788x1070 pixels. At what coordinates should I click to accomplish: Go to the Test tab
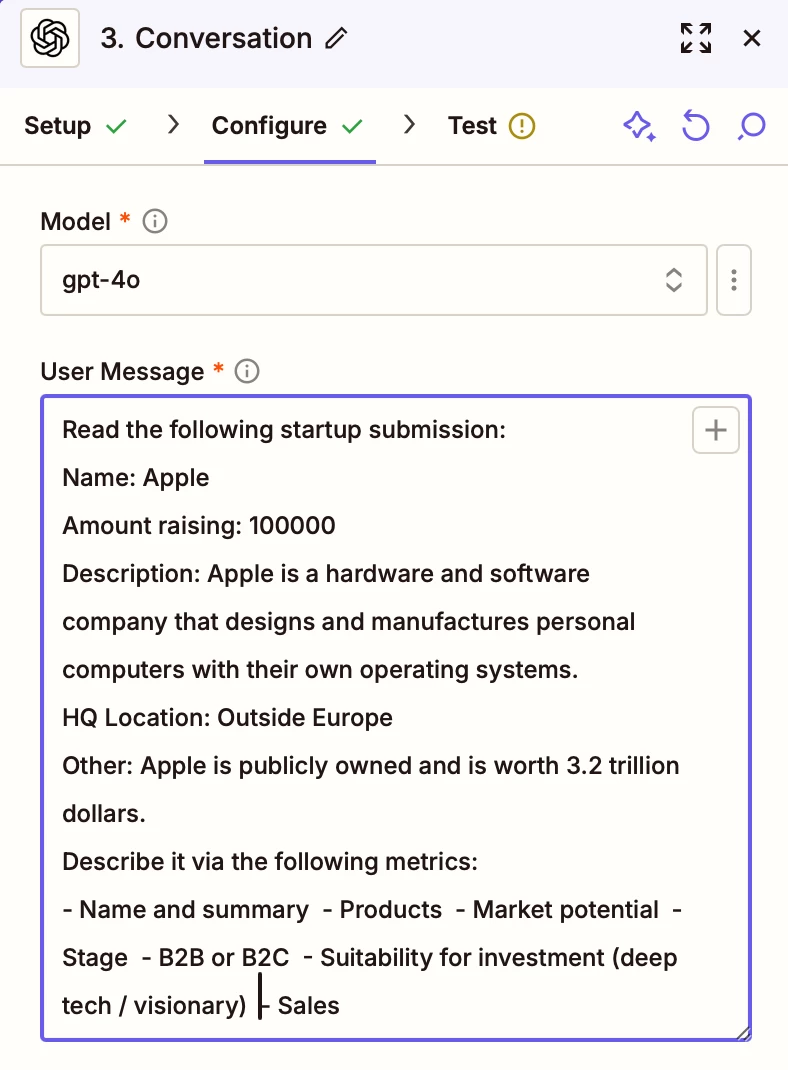pos(472,126)
